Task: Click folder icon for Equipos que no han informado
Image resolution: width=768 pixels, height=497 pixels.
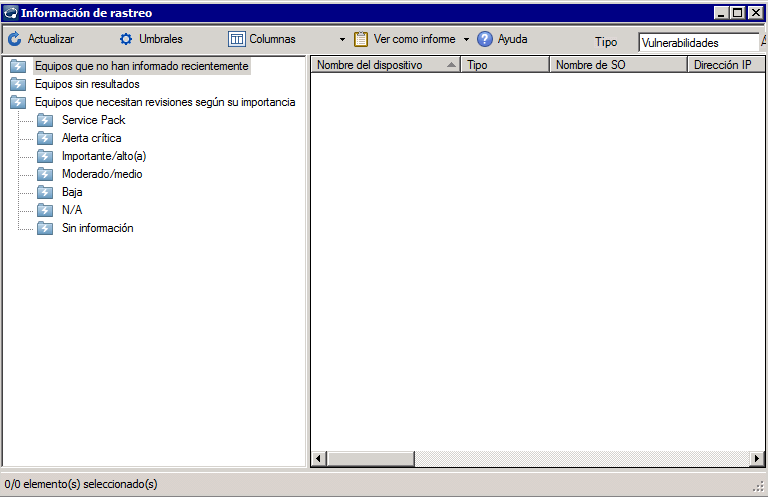Action: pyautogui.click(x=18, y=66)
